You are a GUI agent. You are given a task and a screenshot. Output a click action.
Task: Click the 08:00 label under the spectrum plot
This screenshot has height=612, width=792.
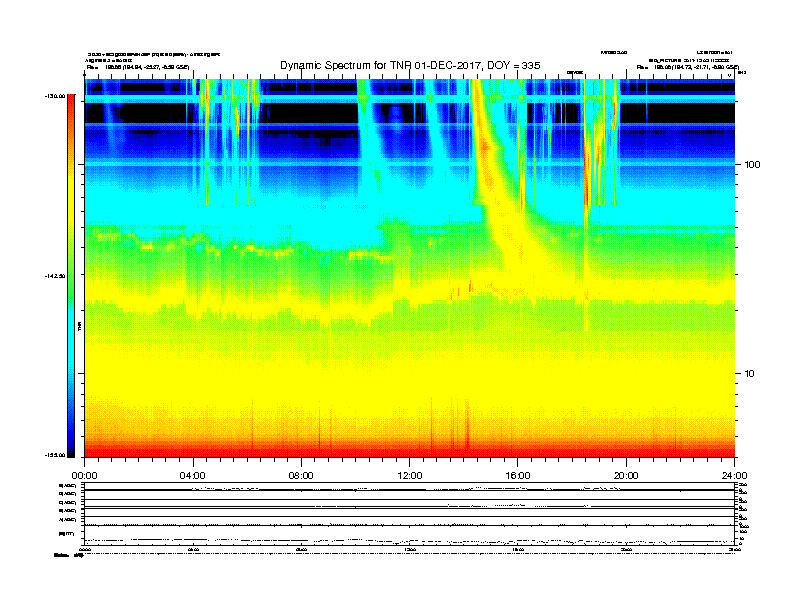tap(301, 476)
